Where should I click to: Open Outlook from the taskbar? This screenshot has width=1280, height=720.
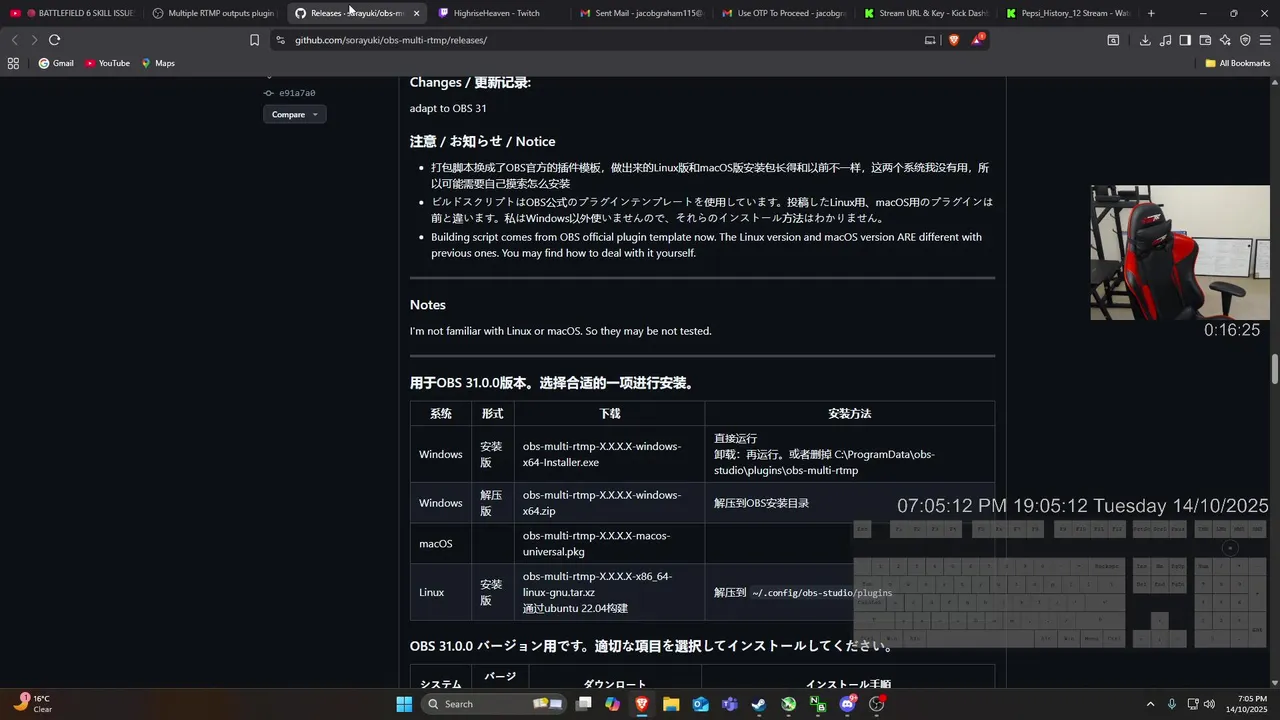700,704
